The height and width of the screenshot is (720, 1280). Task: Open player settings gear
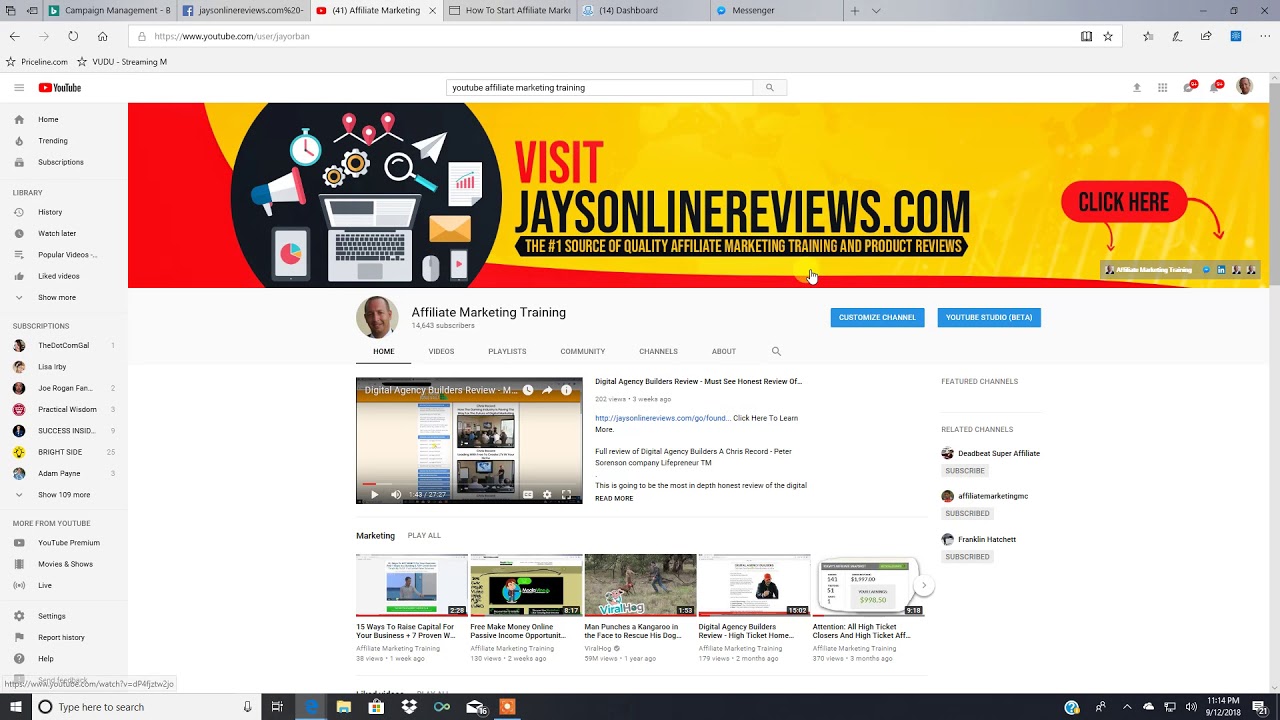click(547, 494)
